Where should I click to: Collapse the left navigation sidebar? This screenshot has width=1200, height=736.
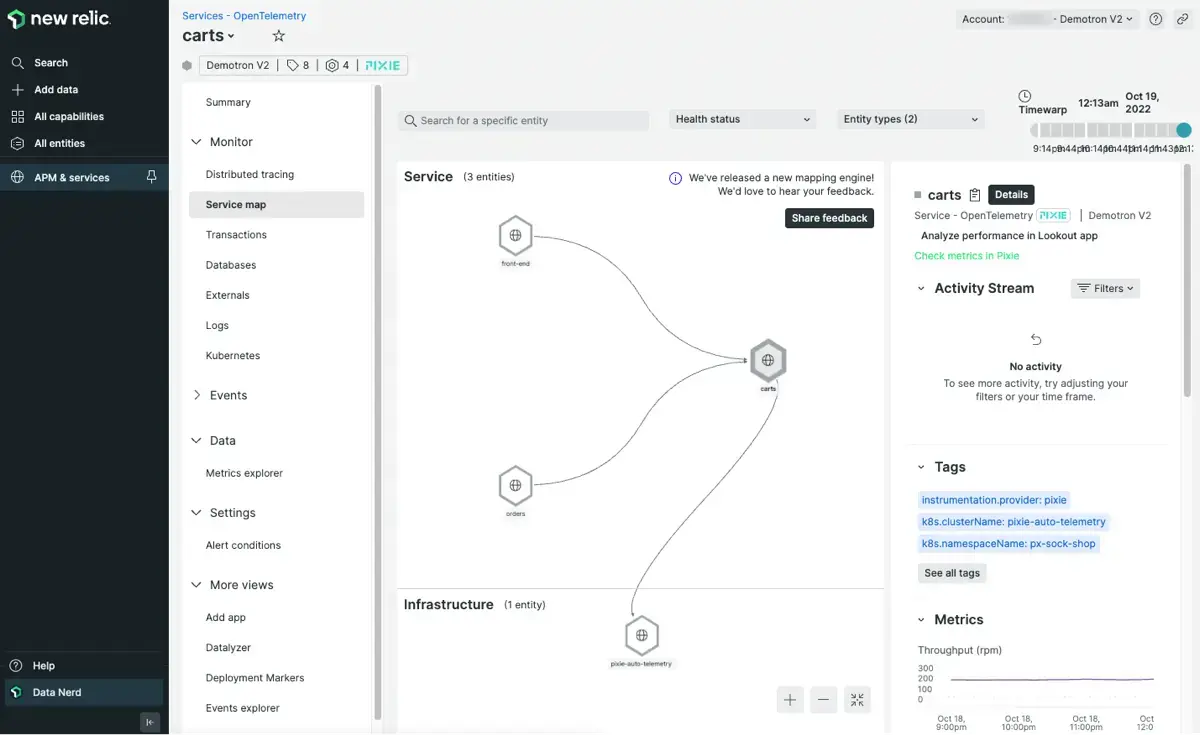(x=150, y=722)
